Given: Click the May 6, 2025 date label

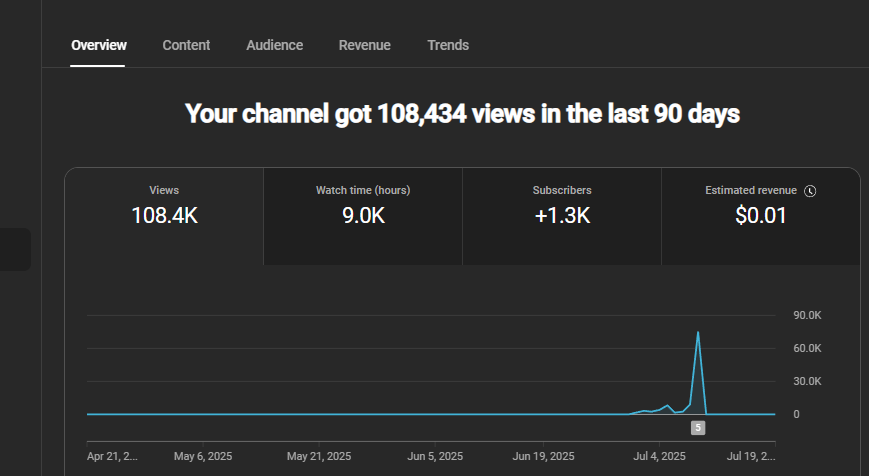Looking at the screenshot, I should [x=203, y=456].
